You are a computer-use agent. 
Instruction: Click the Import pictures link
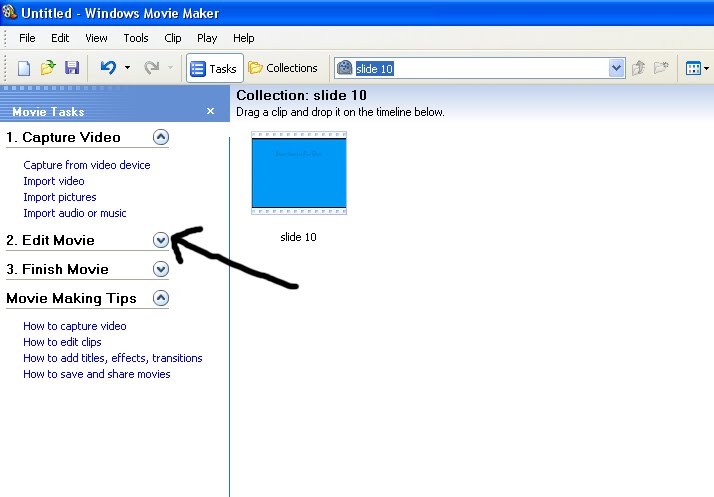point(60,197)
